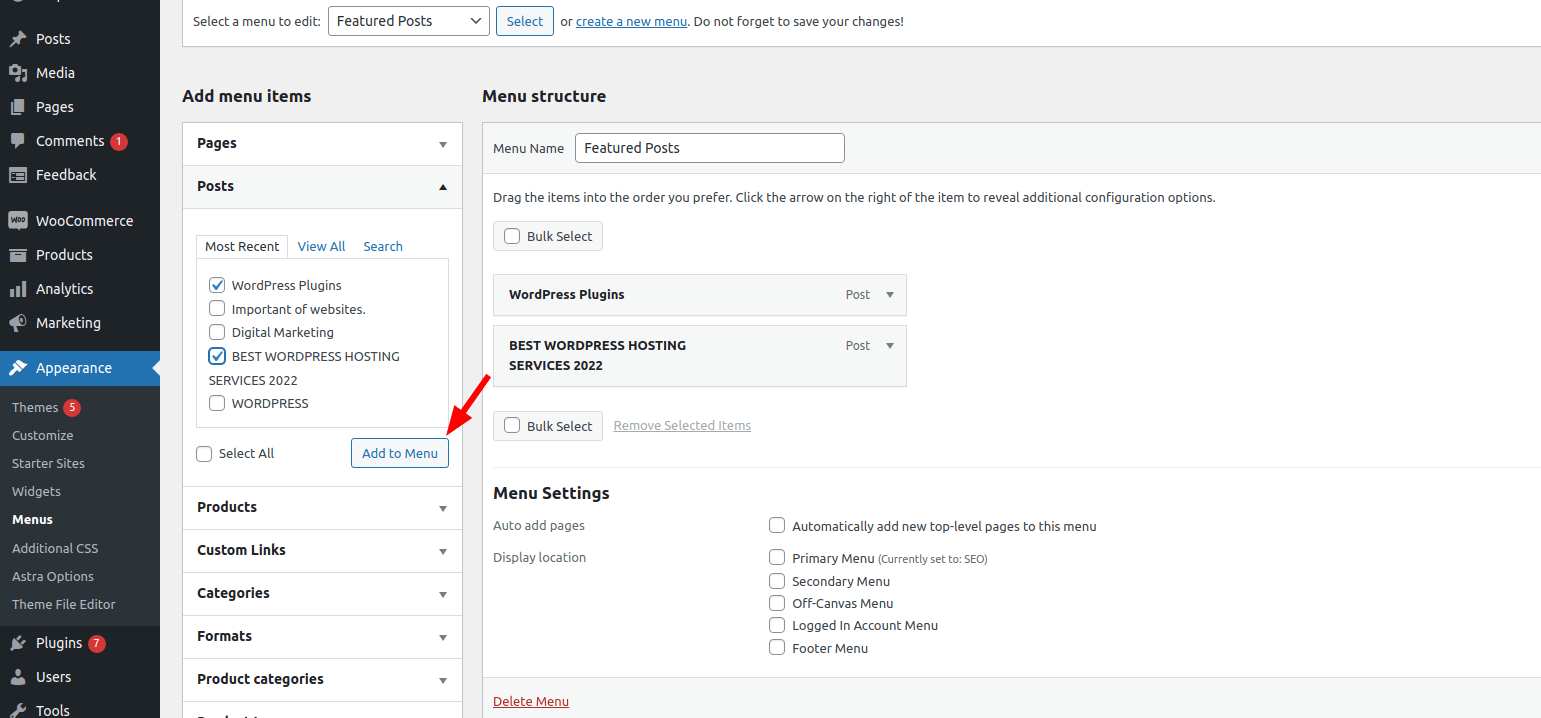1541x718 pixels.
Task: Click the Media icon in sidebar
Action: point(18,73)
